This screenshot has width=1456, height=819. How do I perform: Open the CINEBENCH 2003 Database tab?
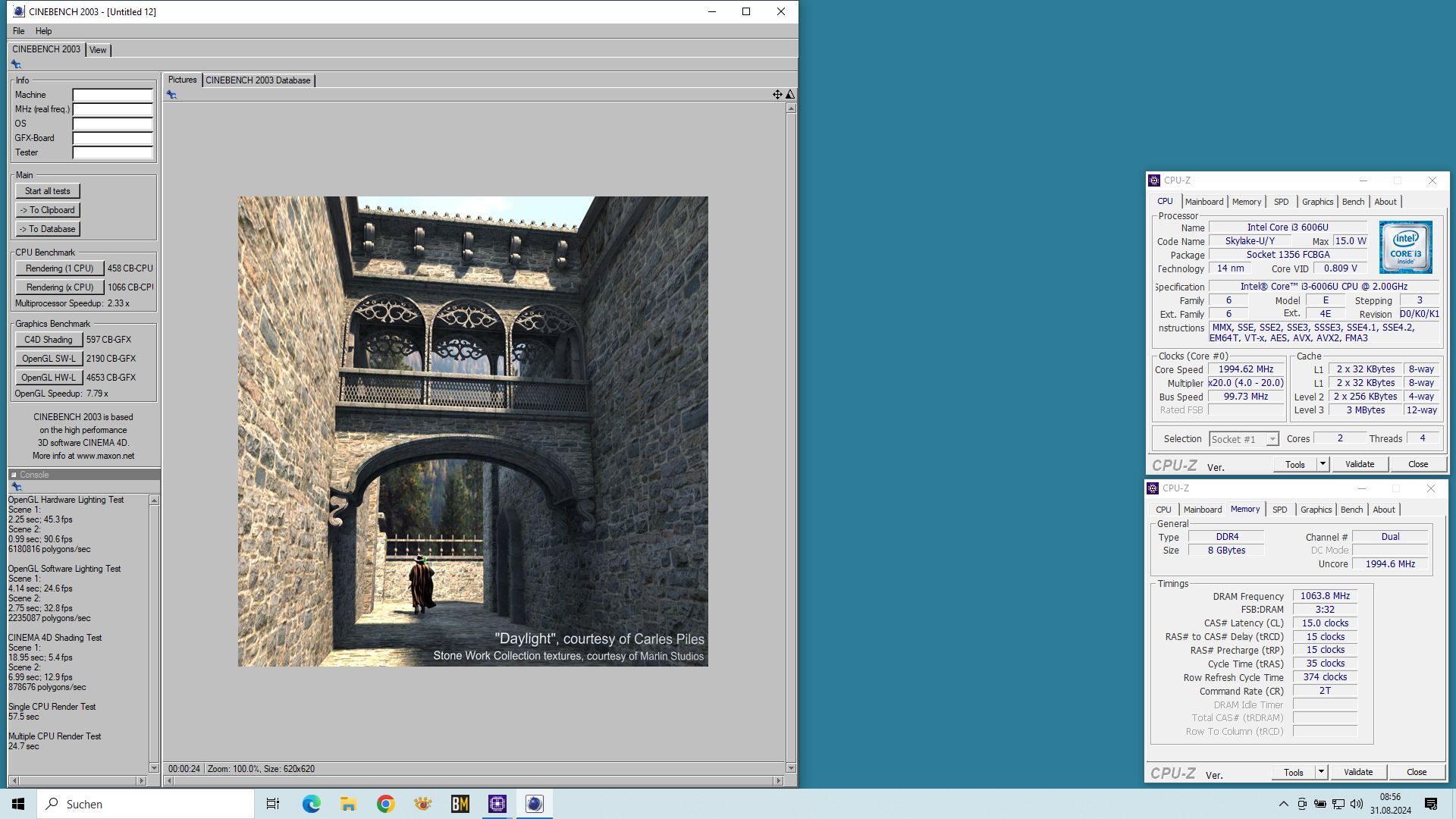(x=258, y=80)
